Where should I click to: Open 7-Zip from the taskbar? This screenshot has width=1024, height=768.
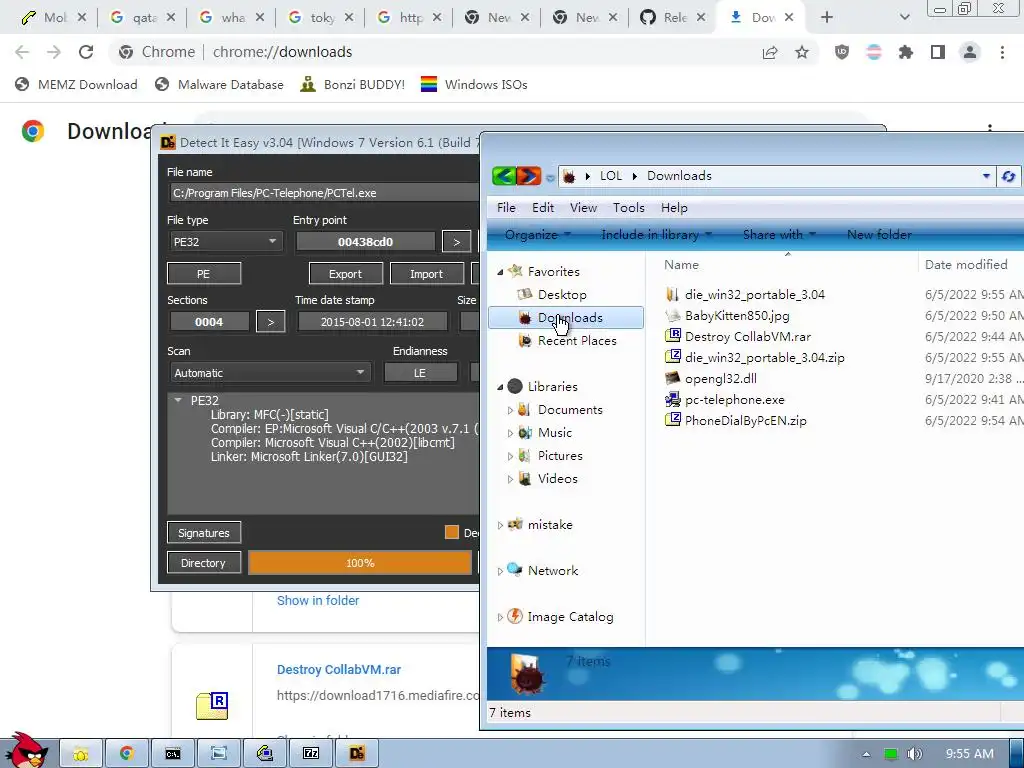(311, 754)
